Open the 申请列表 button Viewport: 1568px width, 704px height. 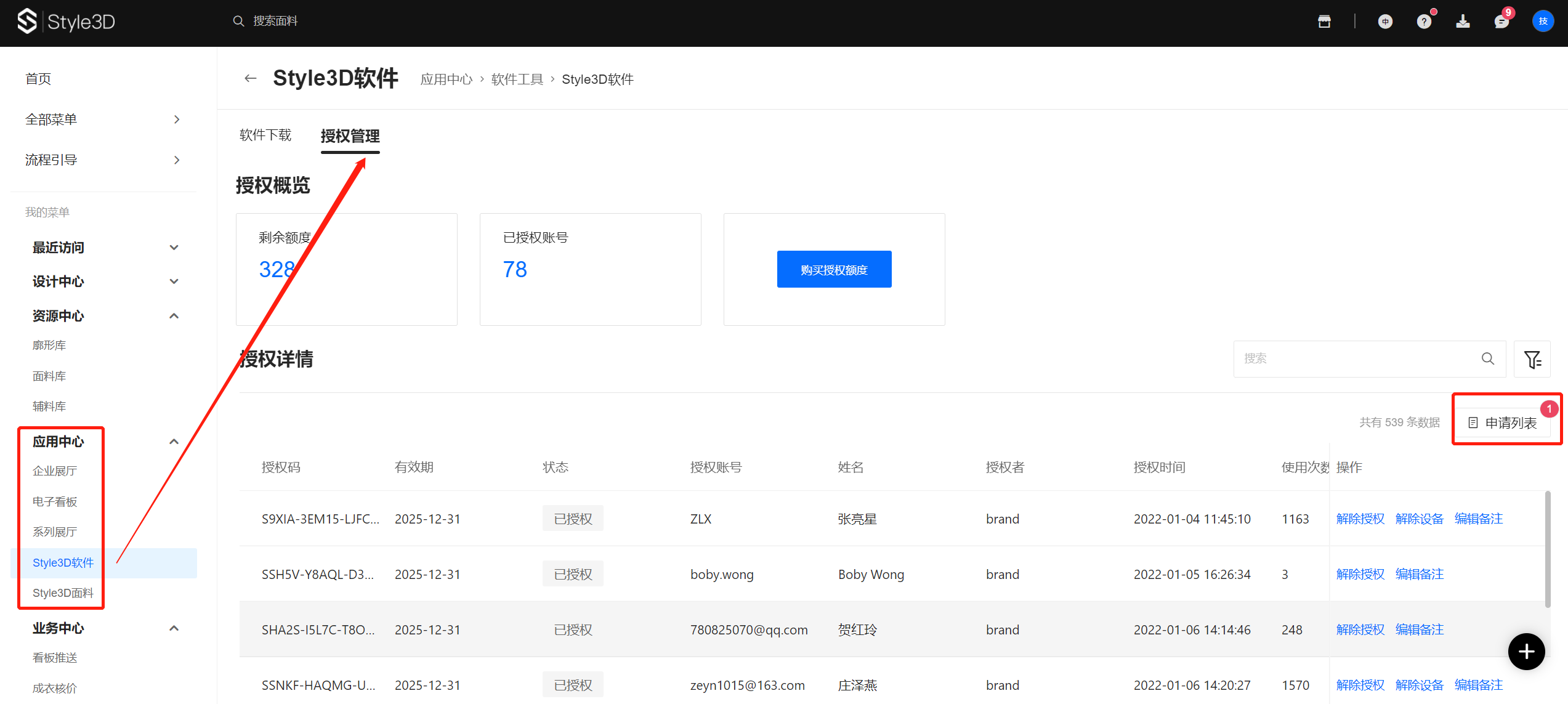pyautogui.click(x=1503, y=423)
